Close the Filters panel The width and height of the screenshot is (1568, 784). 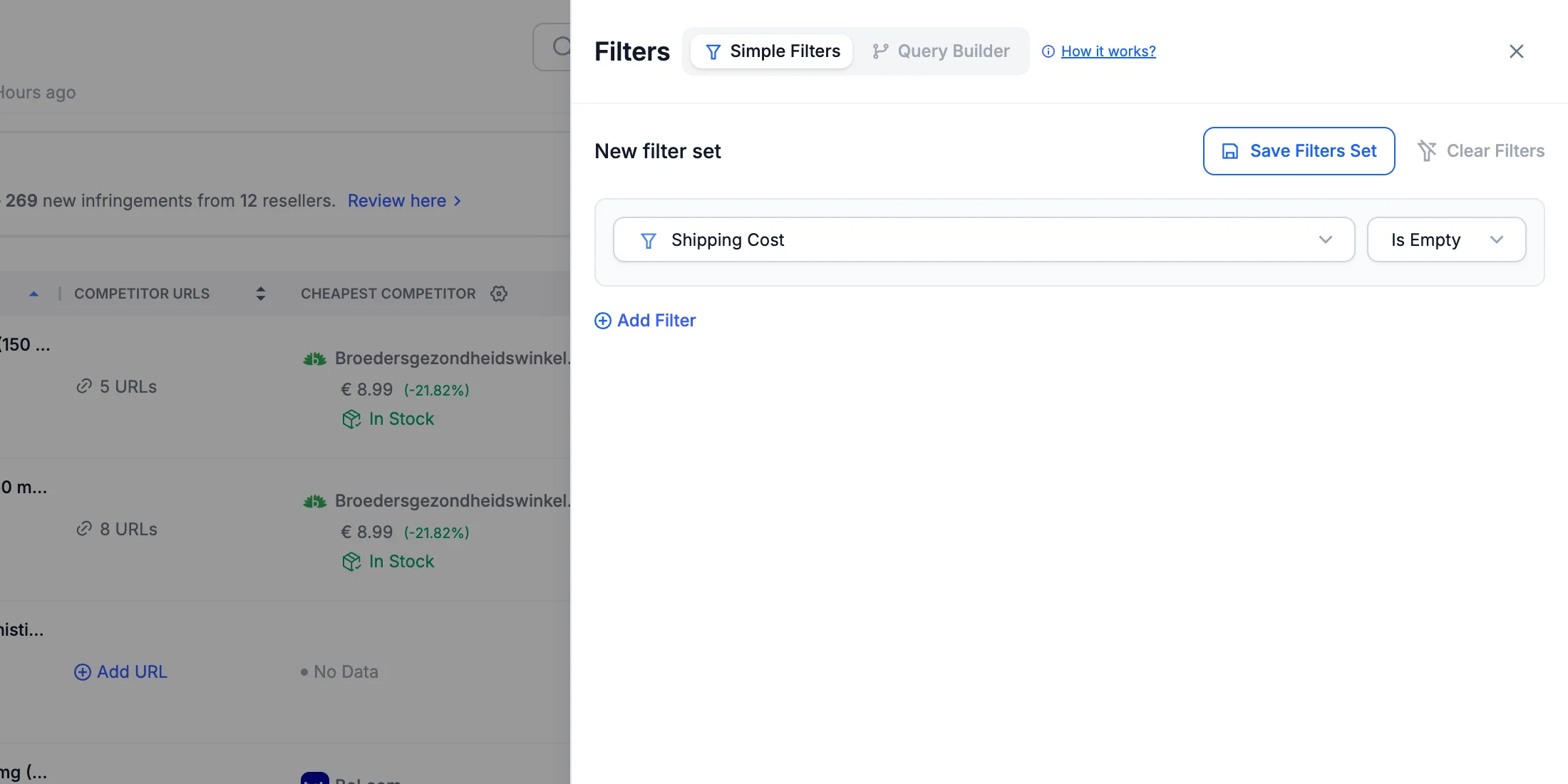coord(1516,51)
